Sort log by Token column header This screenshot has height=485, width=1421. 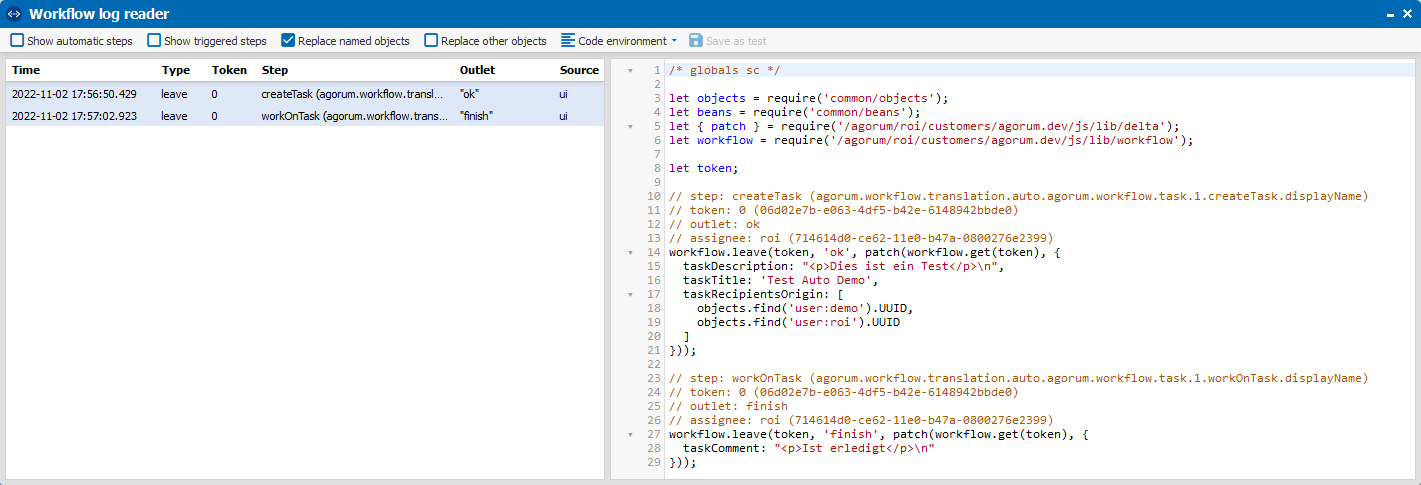pyautogui.click(x=231, y=70)
